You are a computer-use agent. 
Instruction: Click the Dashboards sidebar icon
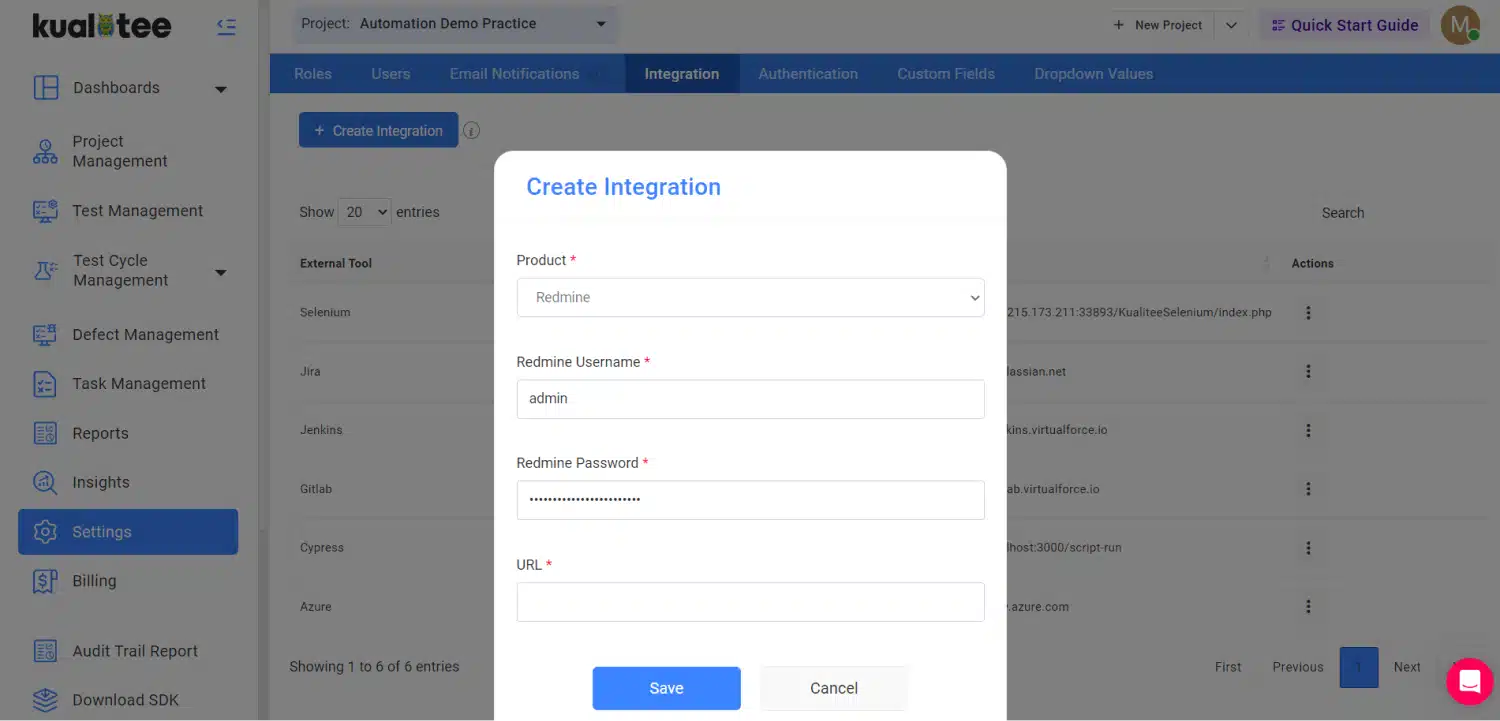coord(46,88)
